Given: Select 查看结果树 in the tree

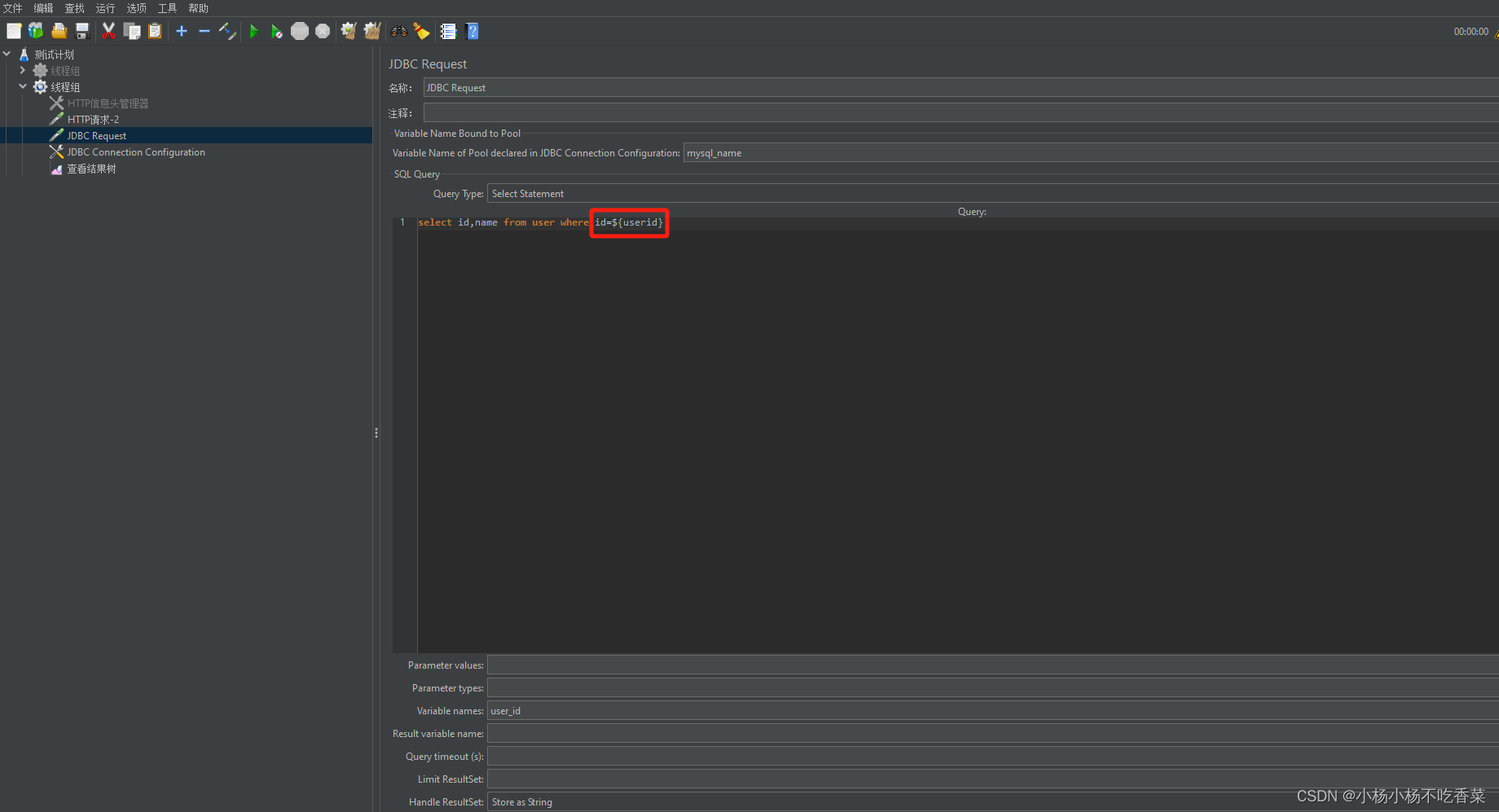Looking at the screenshot, I should pyautogui.click(x=91, y=169).
